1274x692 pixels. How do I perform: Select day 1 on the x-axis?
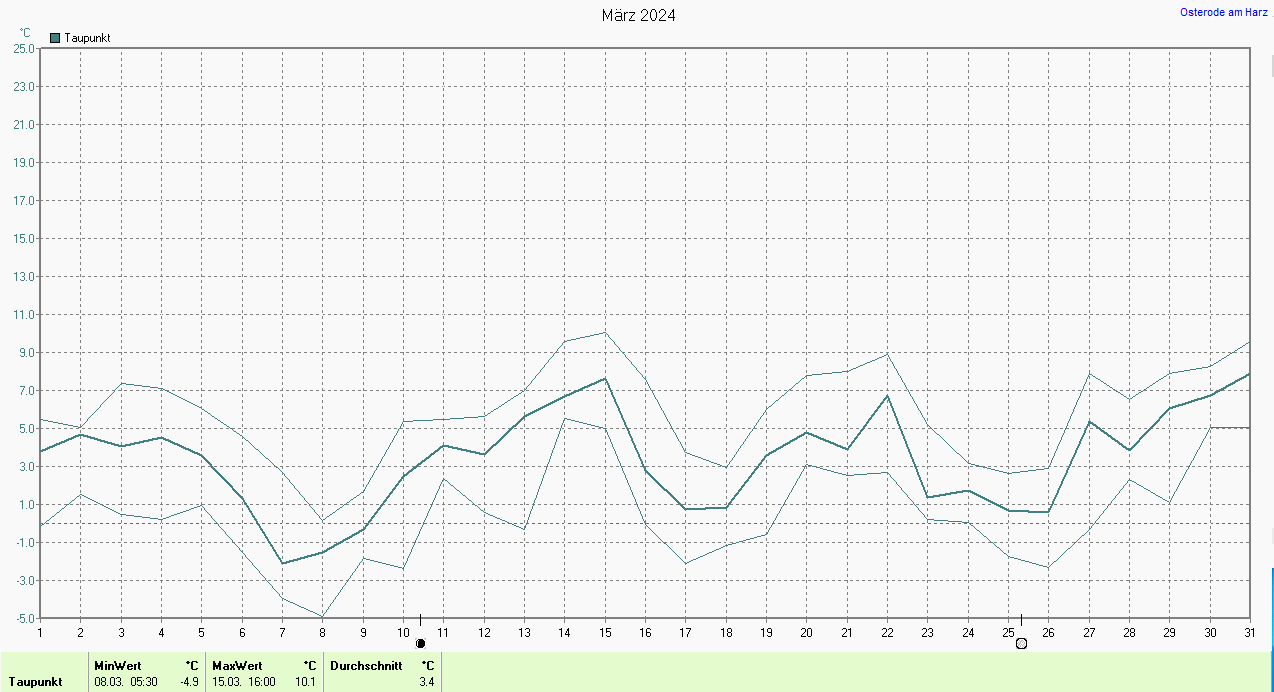[x=40, y=632]
